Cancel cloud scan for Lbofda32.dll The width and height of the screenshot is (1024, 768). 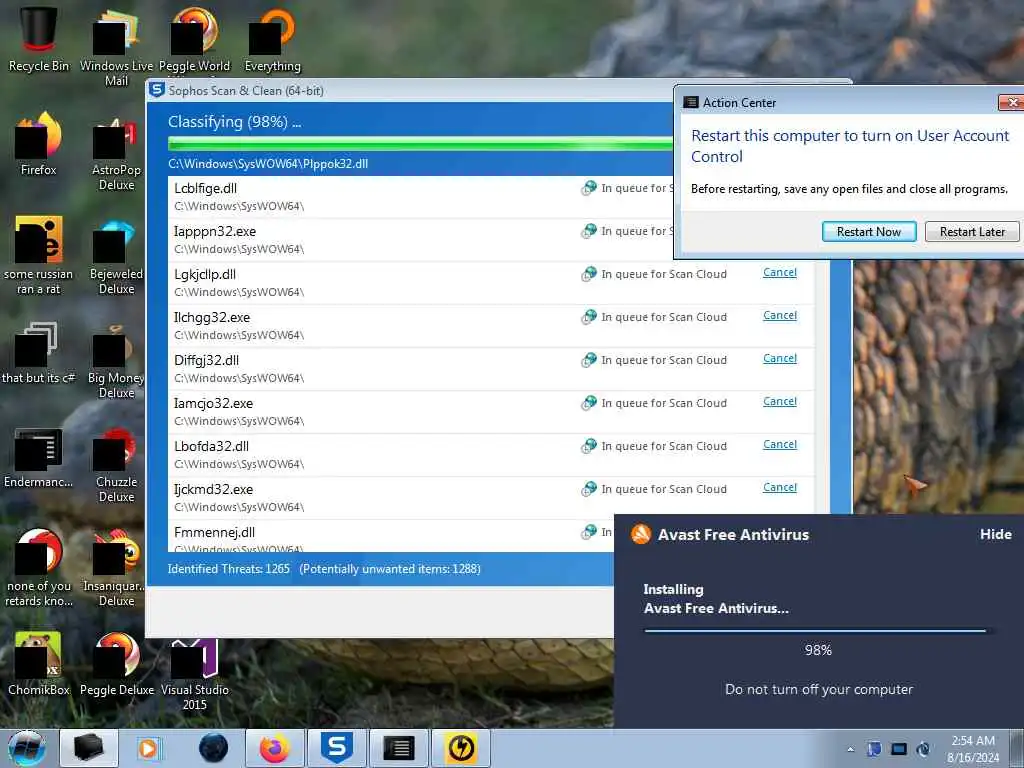click(x=780, y=445)
